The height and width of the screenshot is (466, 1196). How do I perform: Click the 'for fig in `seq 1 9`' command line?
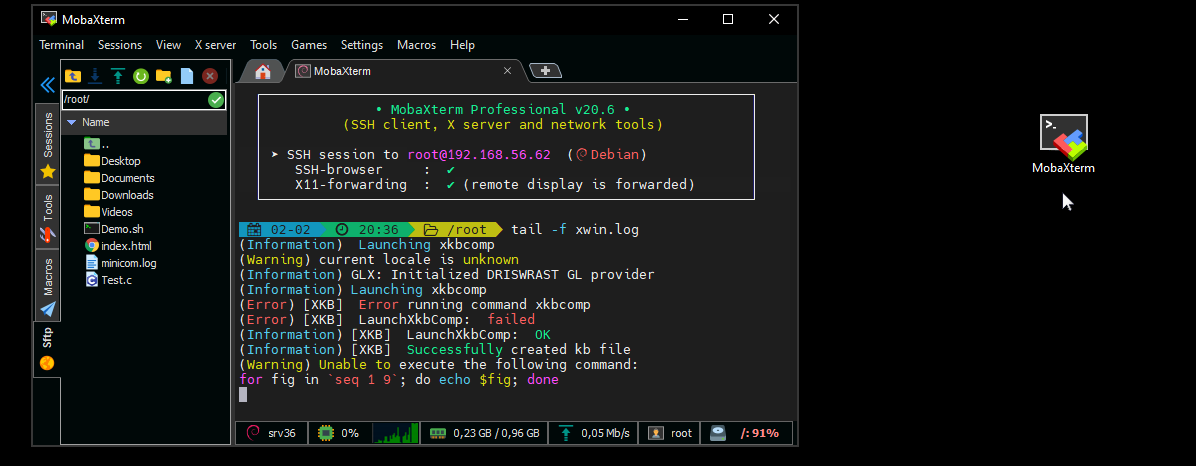click(399, 379)
